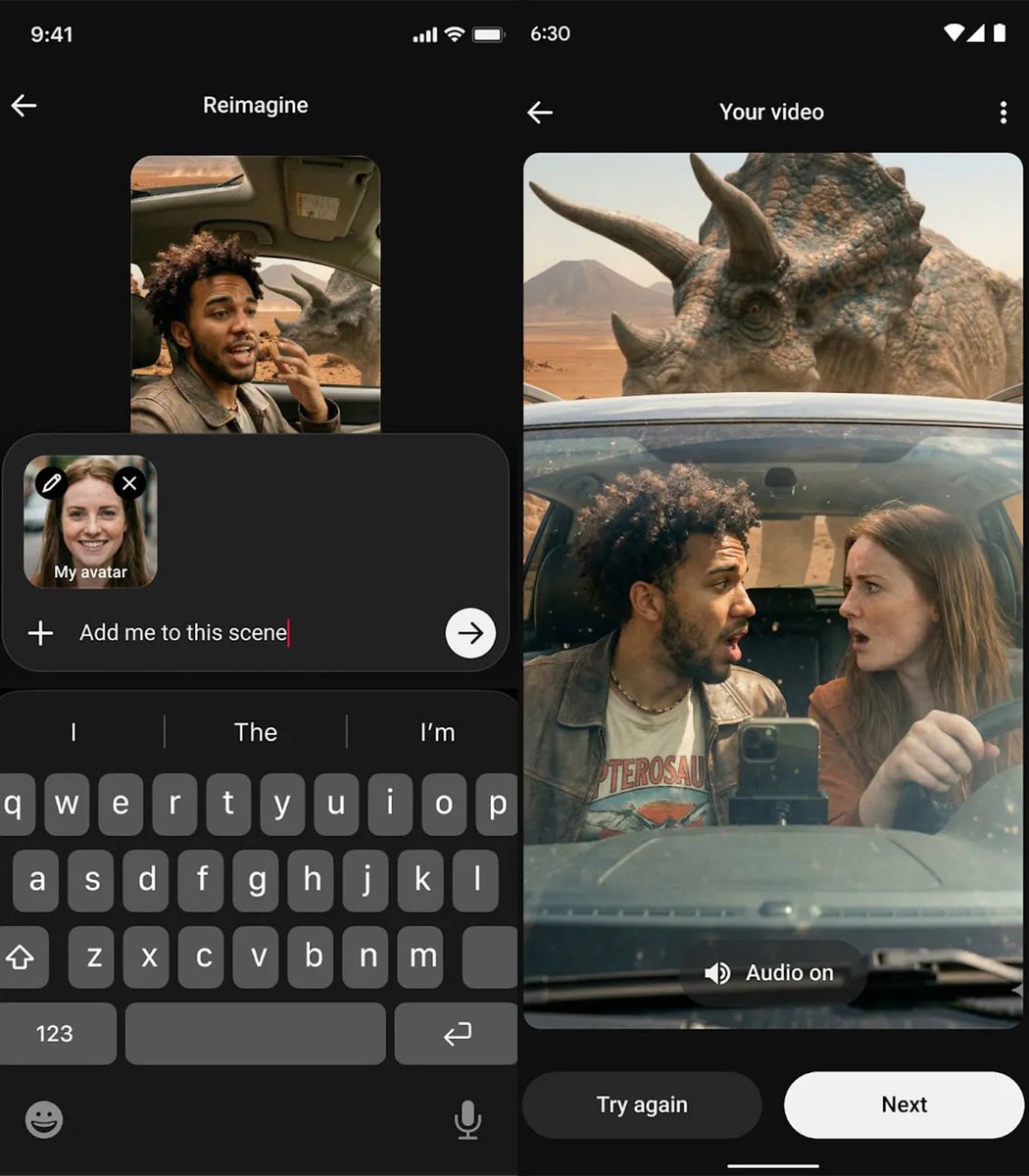
Task: Tap the 'f' key
Action: (x=202, y=880)
